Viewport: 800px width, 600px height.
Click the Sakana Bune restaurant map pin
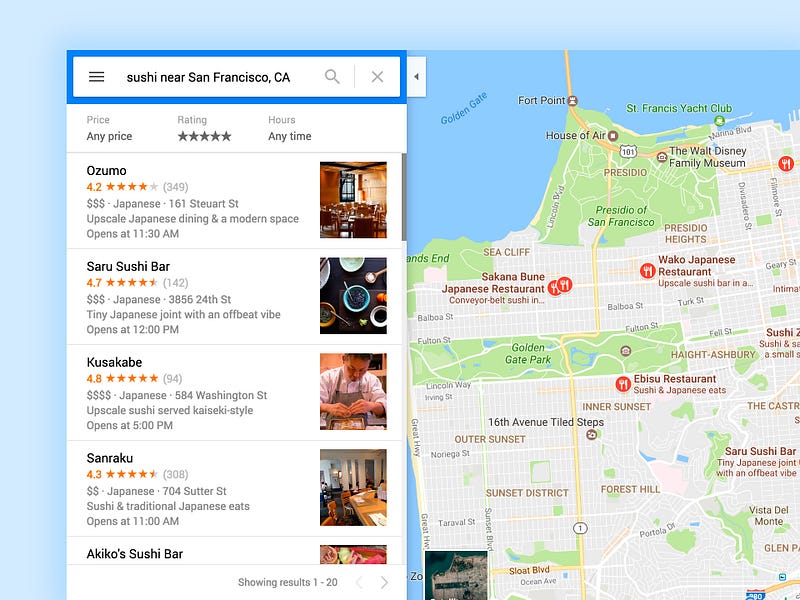pos(554,288)
